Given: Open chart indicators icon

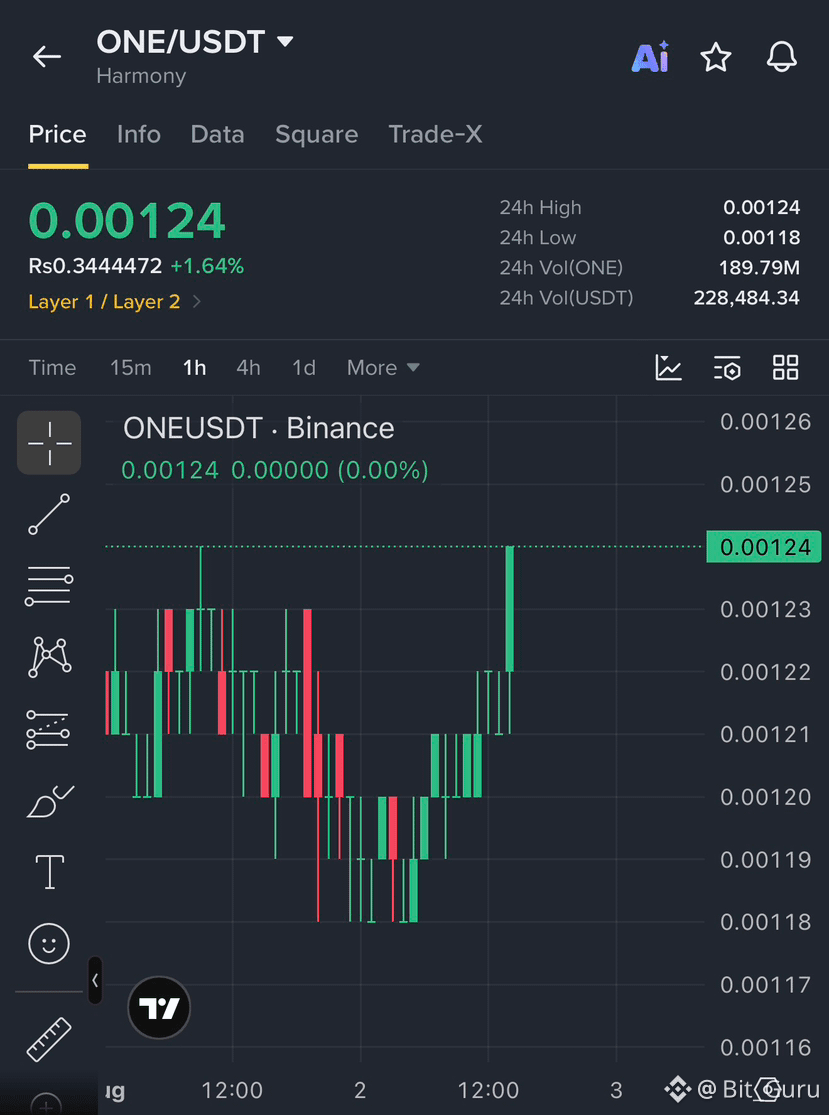Looking at the screenshot, I should [x=668, y=368].
